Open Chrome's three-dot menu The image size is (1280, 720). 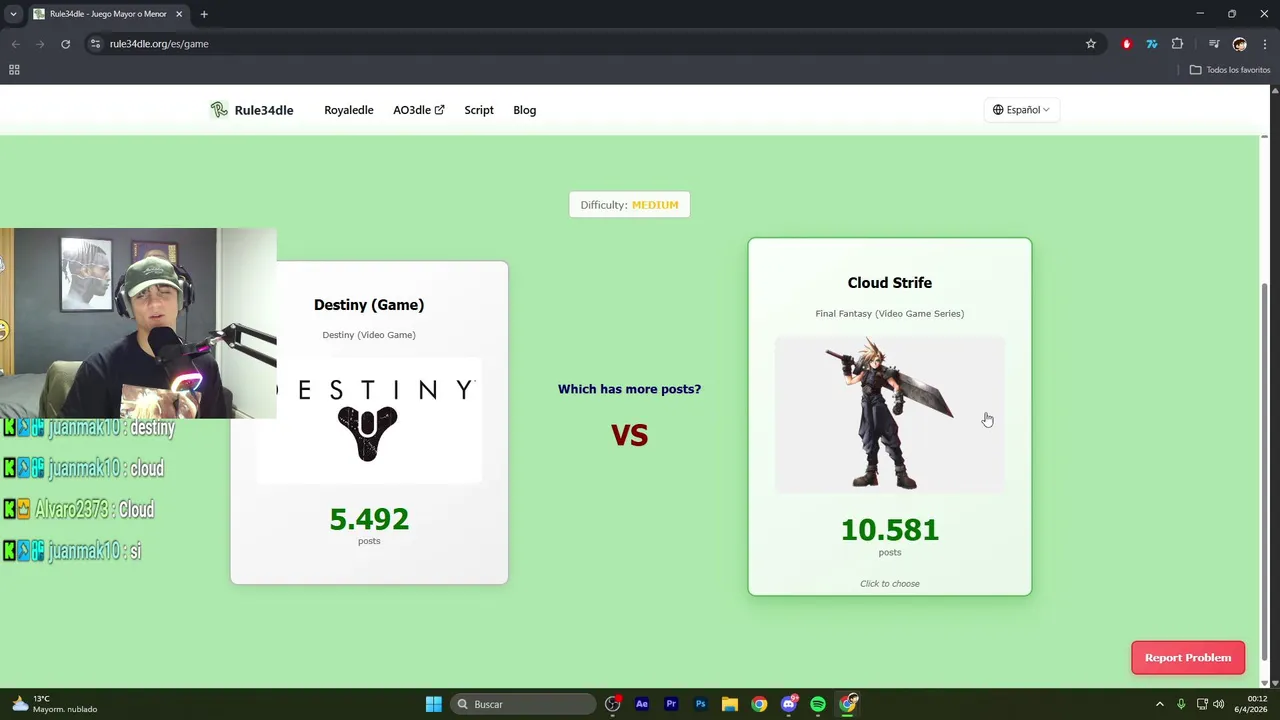[1265, 44]
